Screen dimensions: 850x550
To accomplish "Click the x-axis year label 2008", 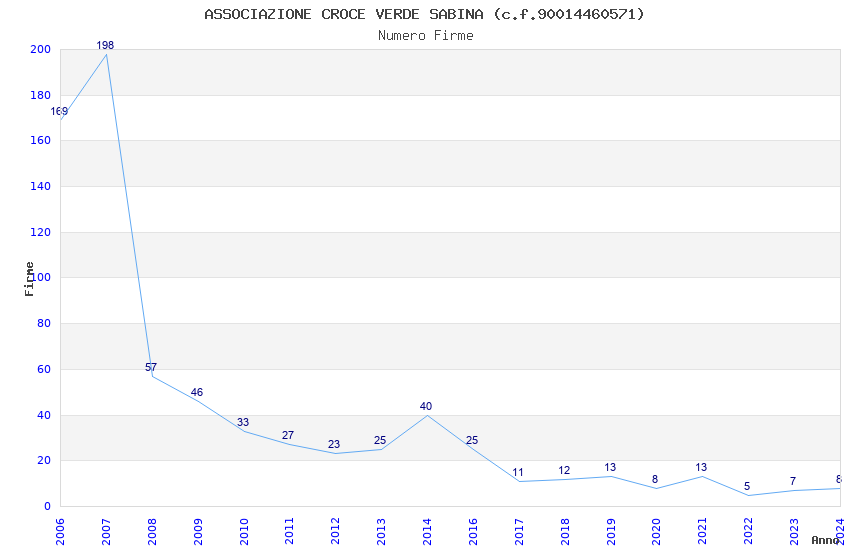I will pyautogui.click(x=152, y=532).
